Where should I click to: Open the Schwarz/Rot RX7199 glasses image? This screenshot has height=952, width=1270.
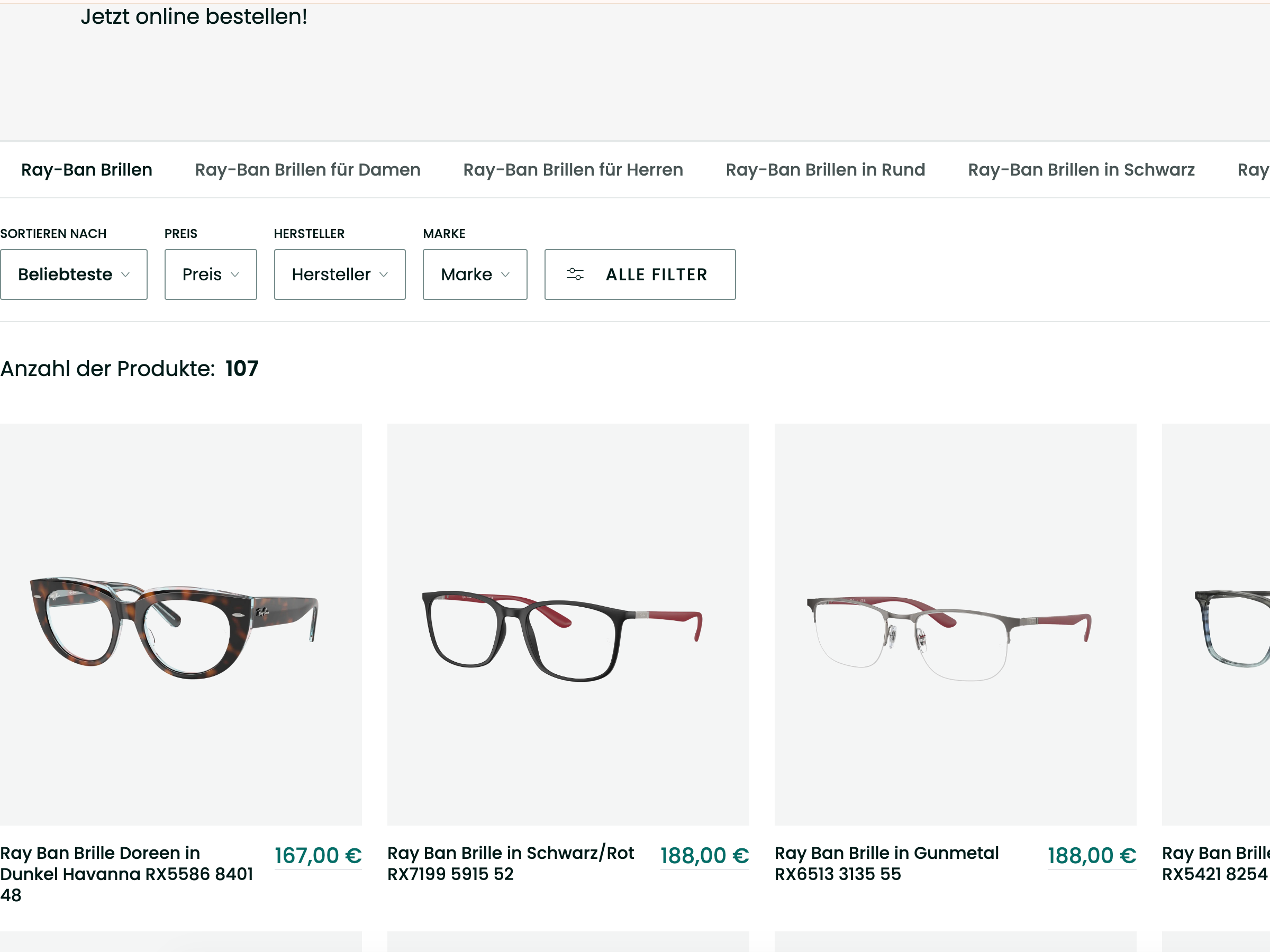568,624
